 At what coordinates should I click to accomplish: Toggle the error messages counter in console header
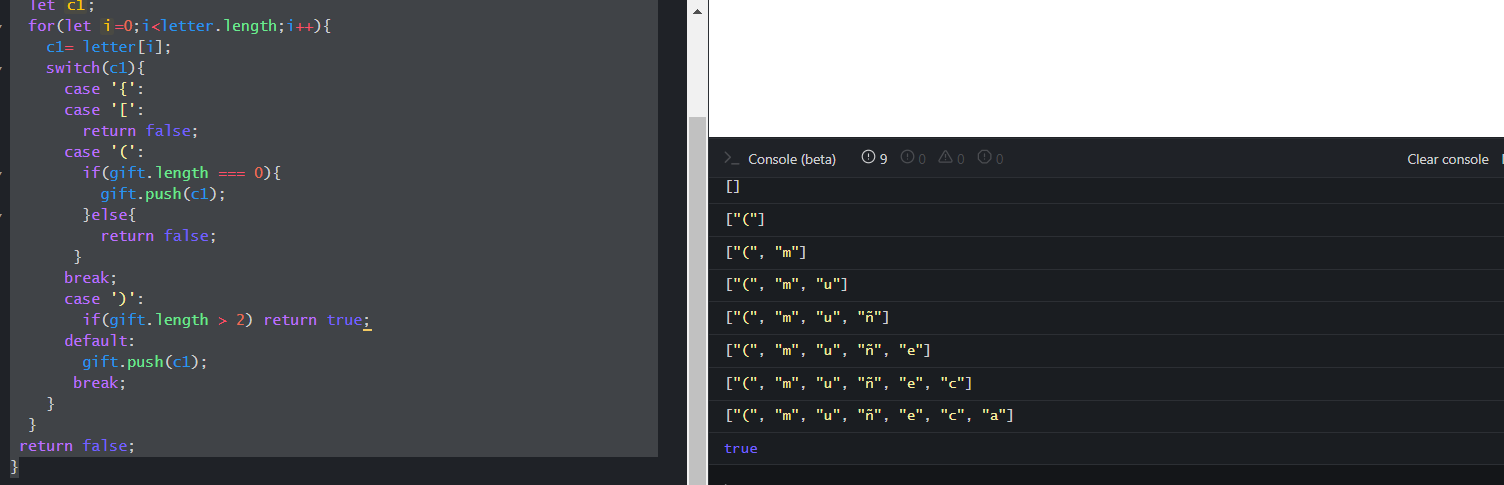click(990, 158)
